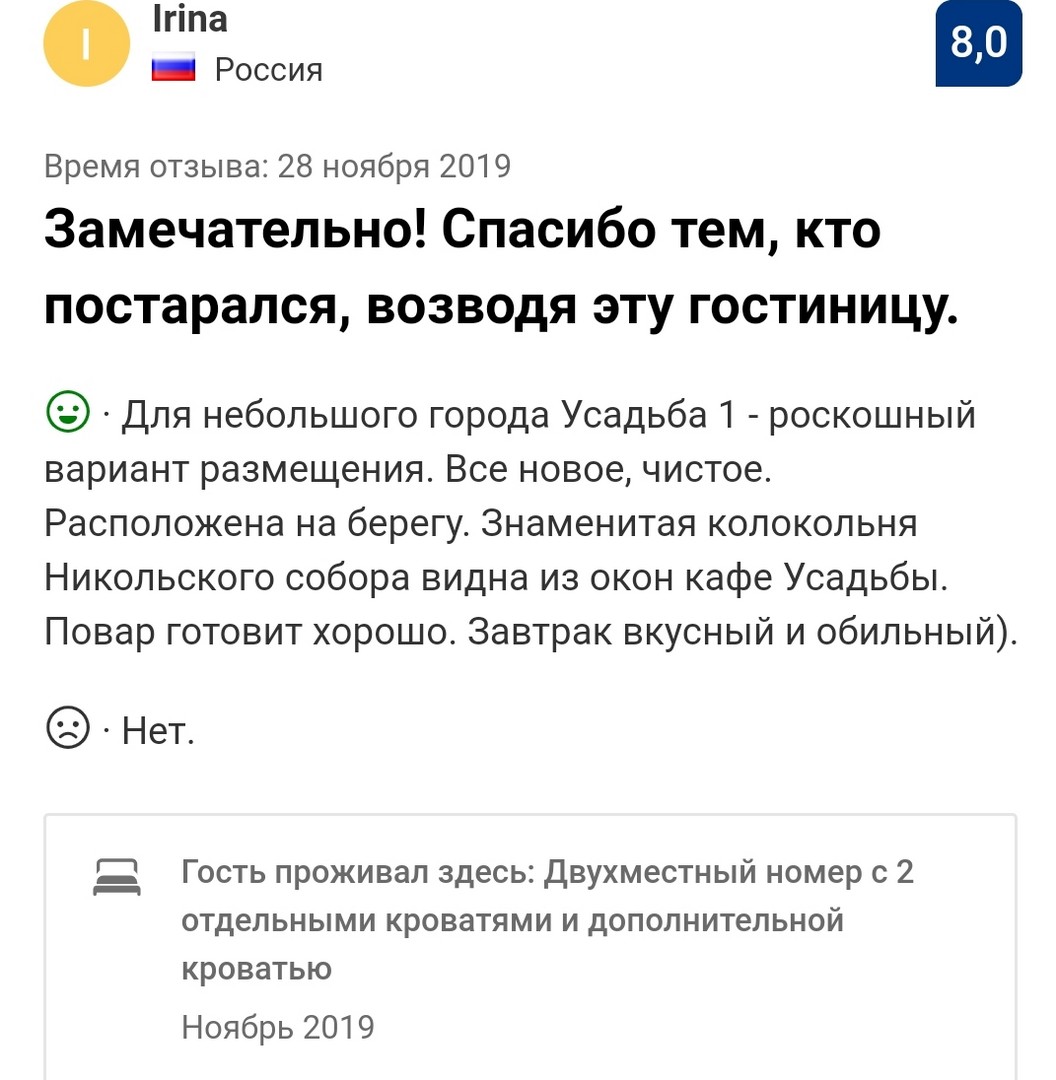Click the line отдельными кроватями и дополнительной

513,921
